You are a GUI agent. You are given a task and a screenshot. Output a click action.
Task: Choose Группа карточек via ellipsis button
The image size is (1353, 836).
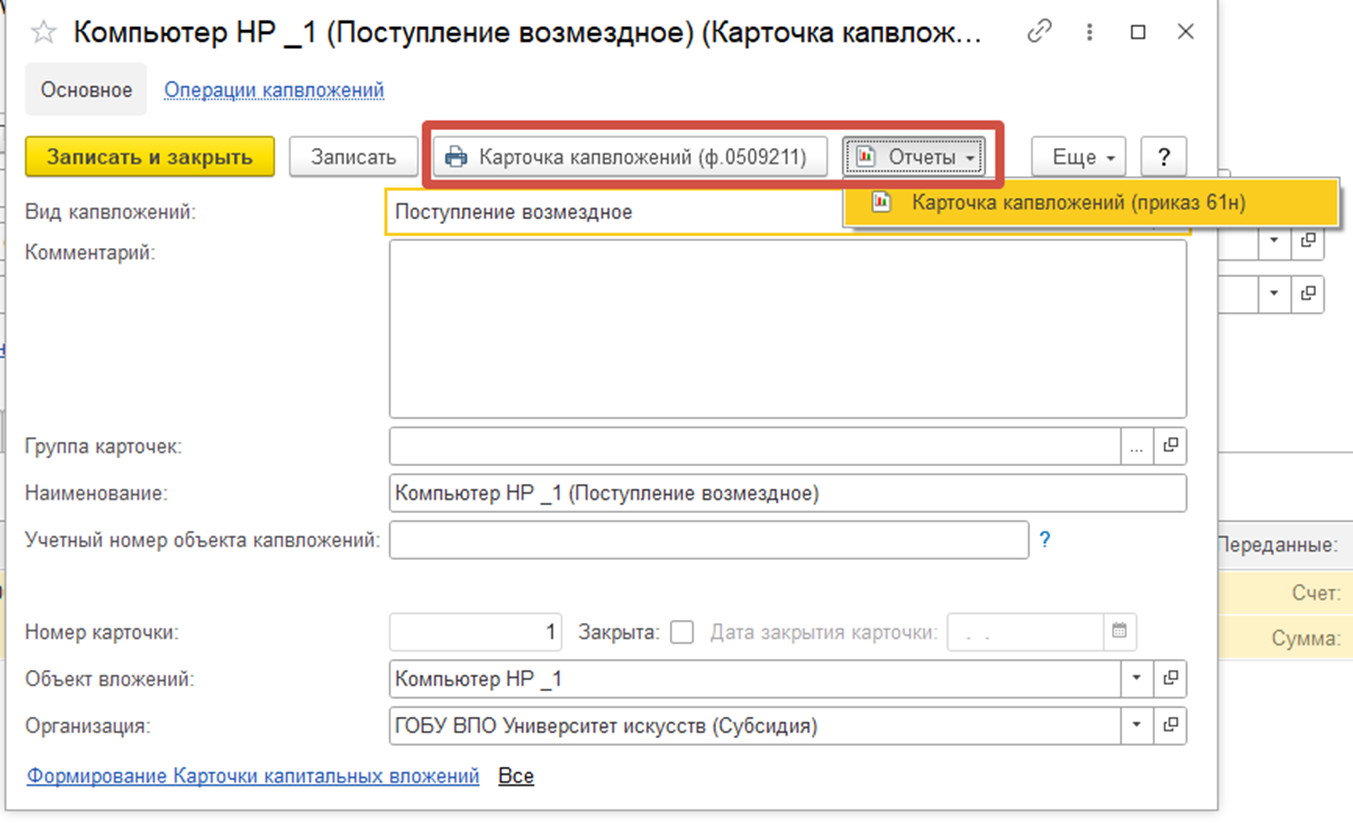point(1137,447)
